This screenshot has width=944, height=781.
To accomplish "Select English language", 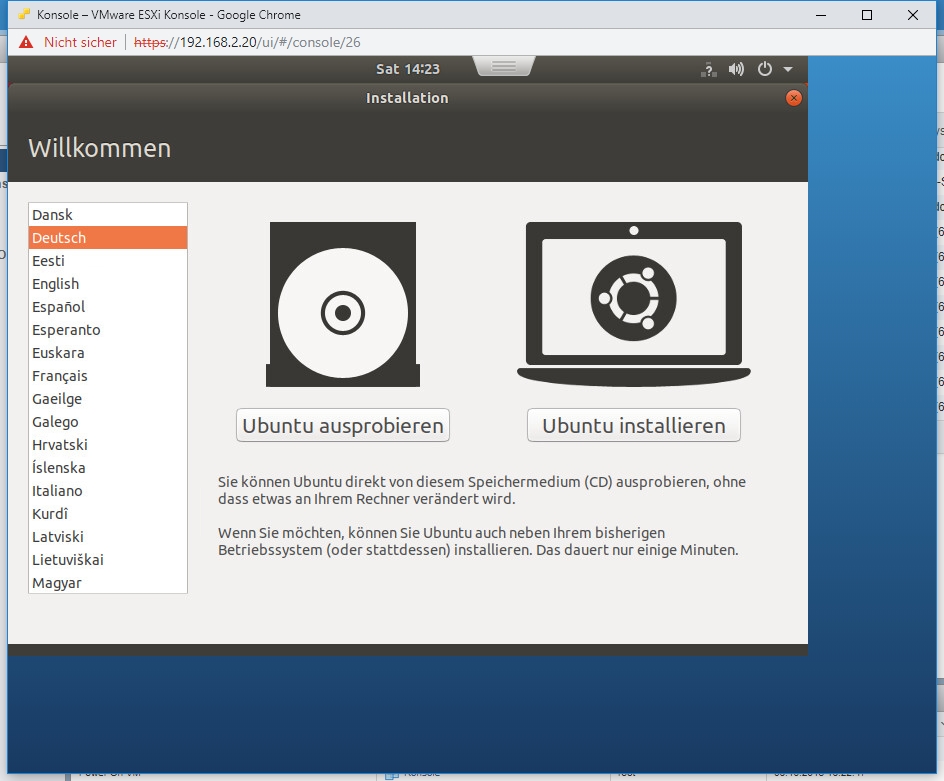I will coord(108,284).
